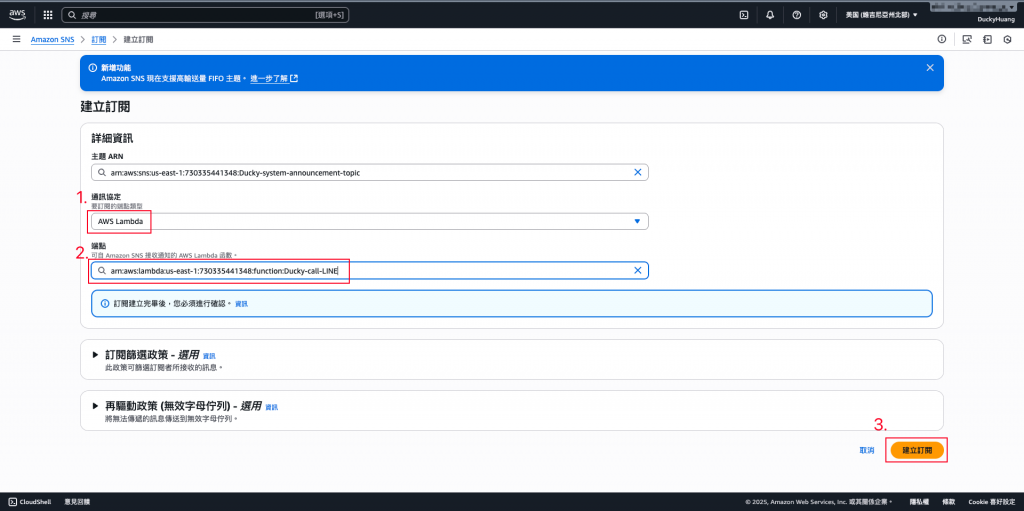This screenshot has height=511, width=1024.
Task: Expand 再驅動政策 section
Action: (x=97, y=406)
